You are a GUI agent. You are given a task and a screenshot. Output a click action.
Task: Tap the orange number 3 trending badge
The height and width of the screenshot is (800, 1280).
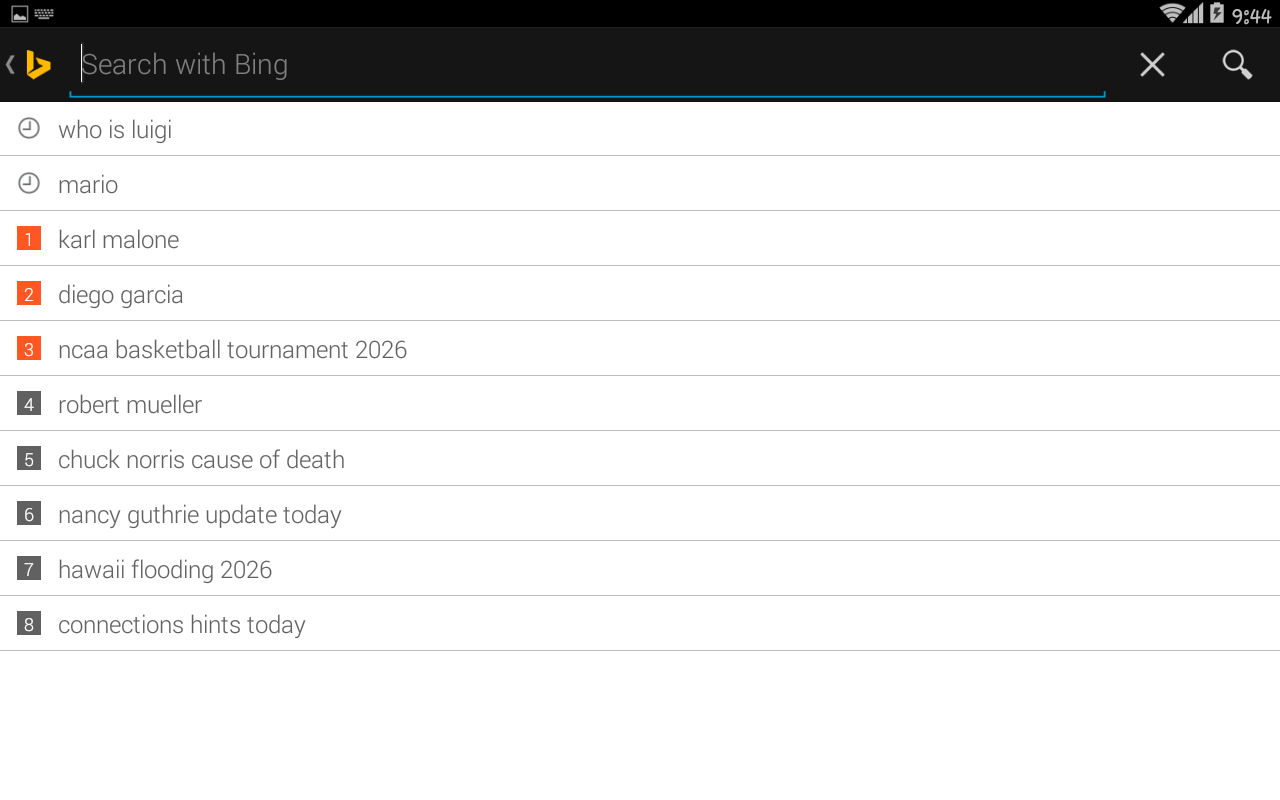coord(29,349)
